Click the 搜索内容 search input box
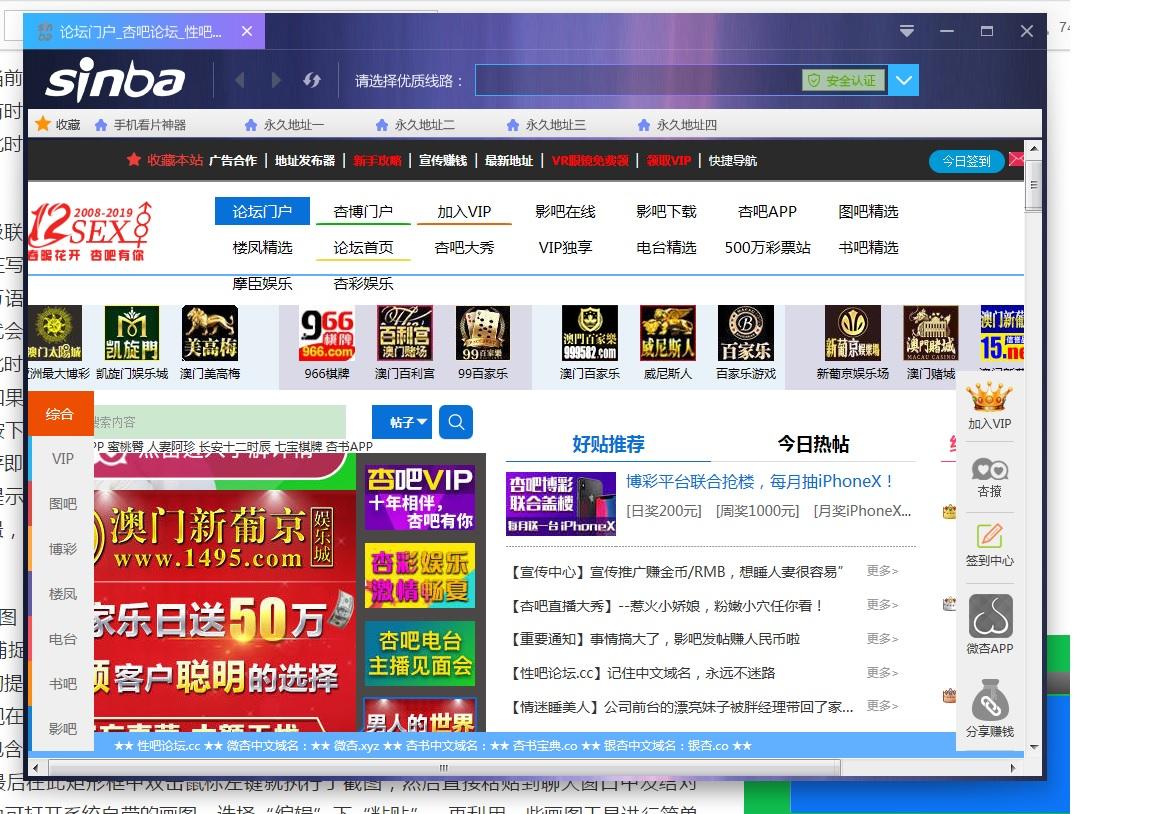The height and width of the screenshot is (814, 1152). [x=220, y=422]
